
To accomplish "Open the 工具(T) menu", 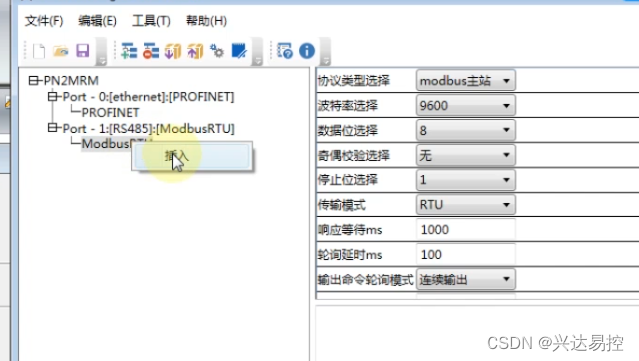I will [151, 21].
